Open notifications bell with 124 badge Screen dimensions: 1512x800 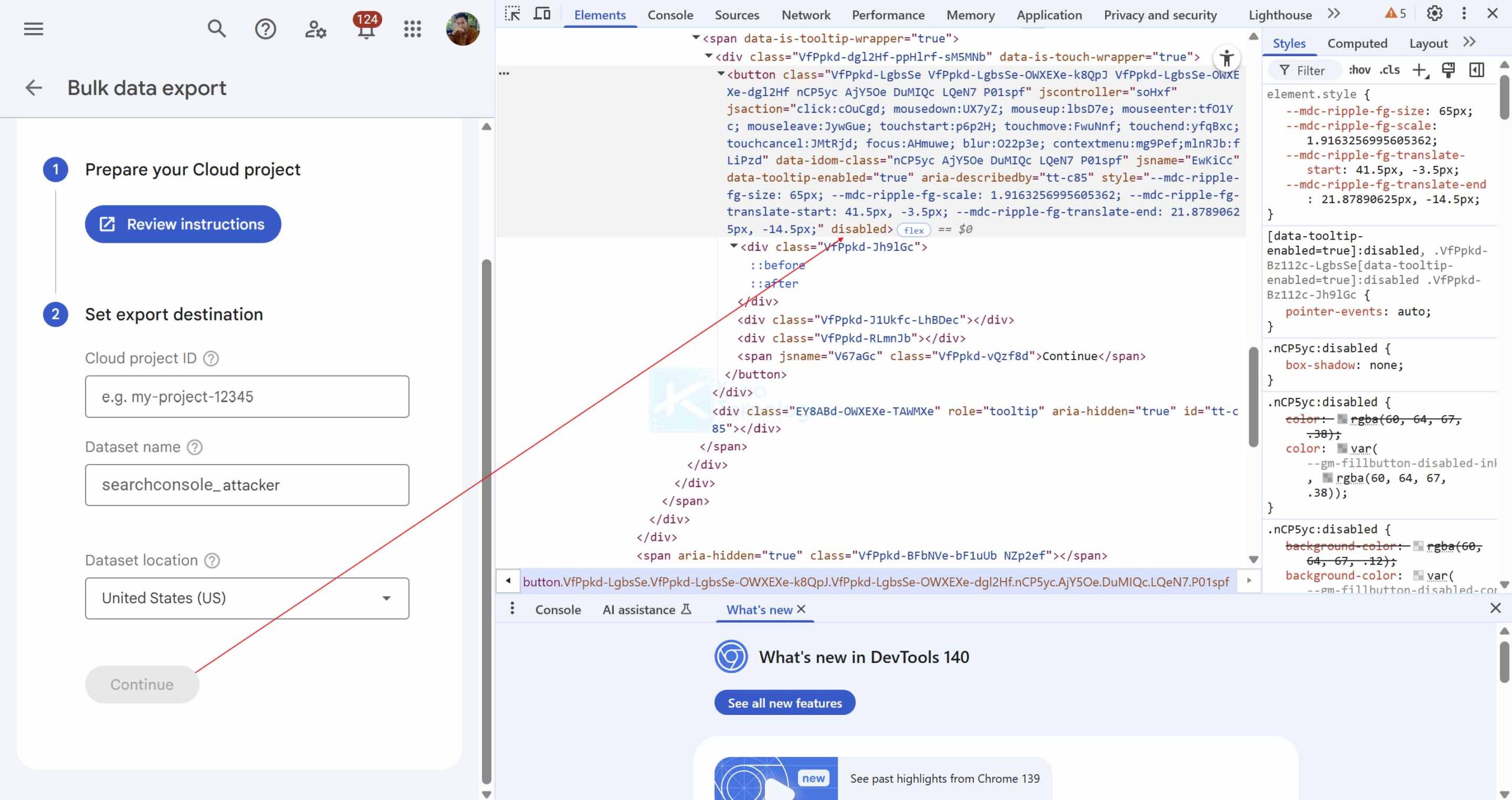point(366,28)
